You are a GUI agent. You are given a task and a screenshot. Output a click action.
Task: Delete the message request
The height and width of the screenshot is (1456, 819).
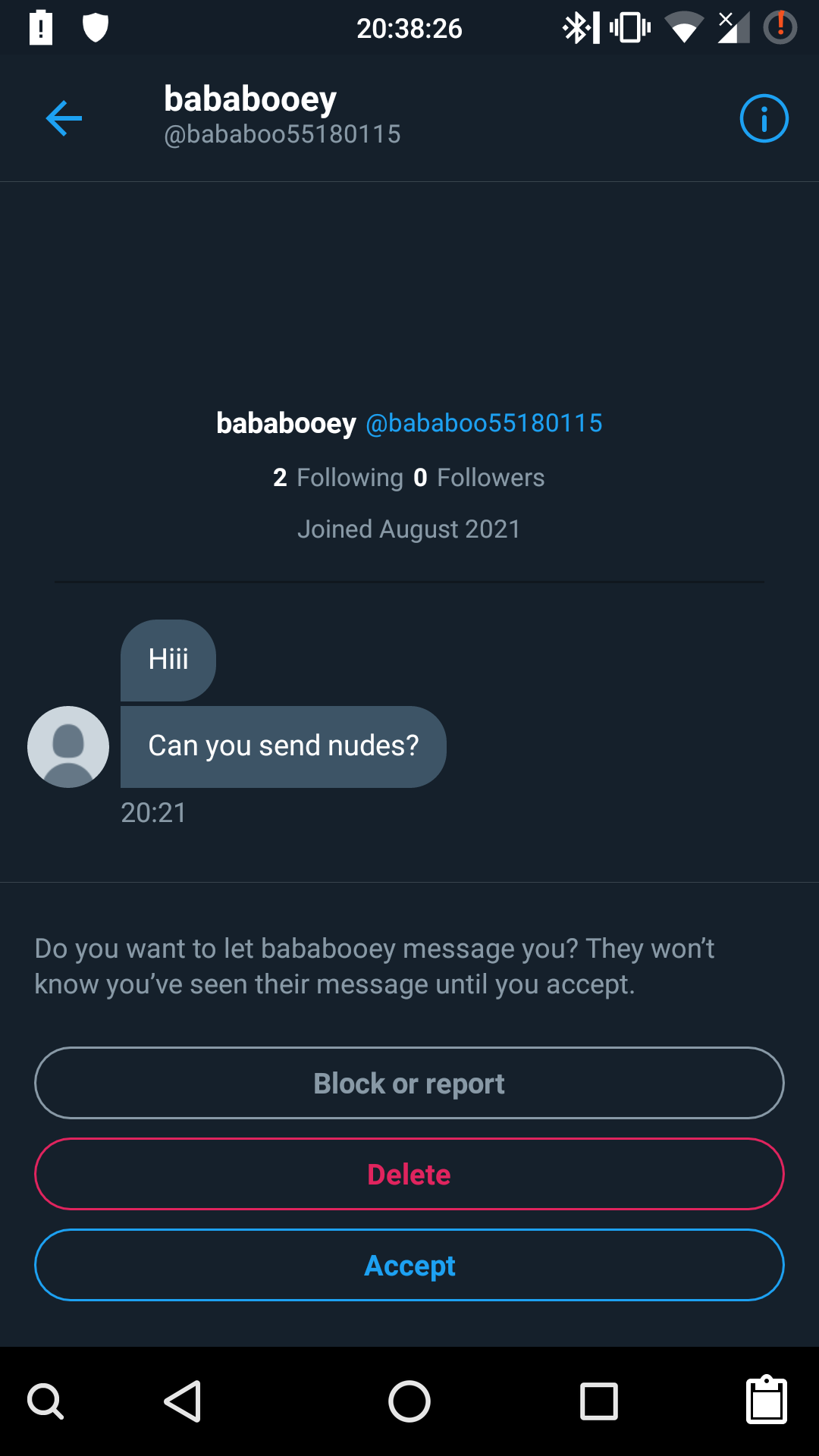pos(409,1174)
